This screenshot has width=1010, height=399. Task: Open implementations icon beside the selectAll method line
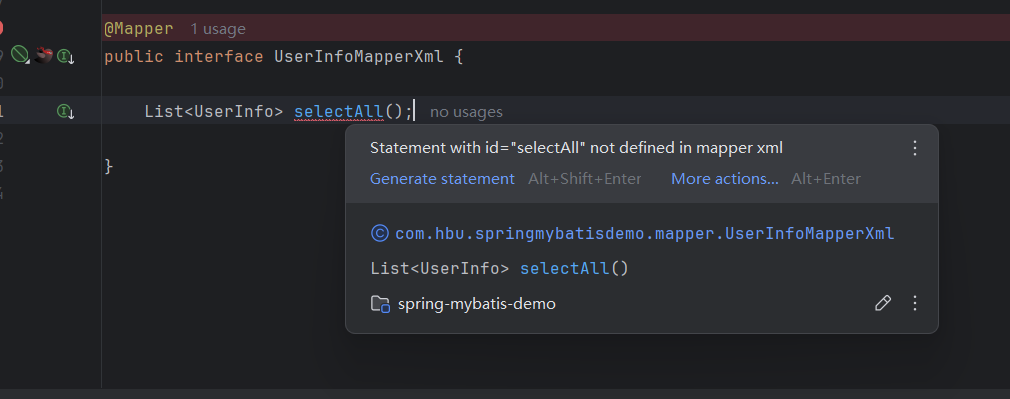click(x=66, y=112)
